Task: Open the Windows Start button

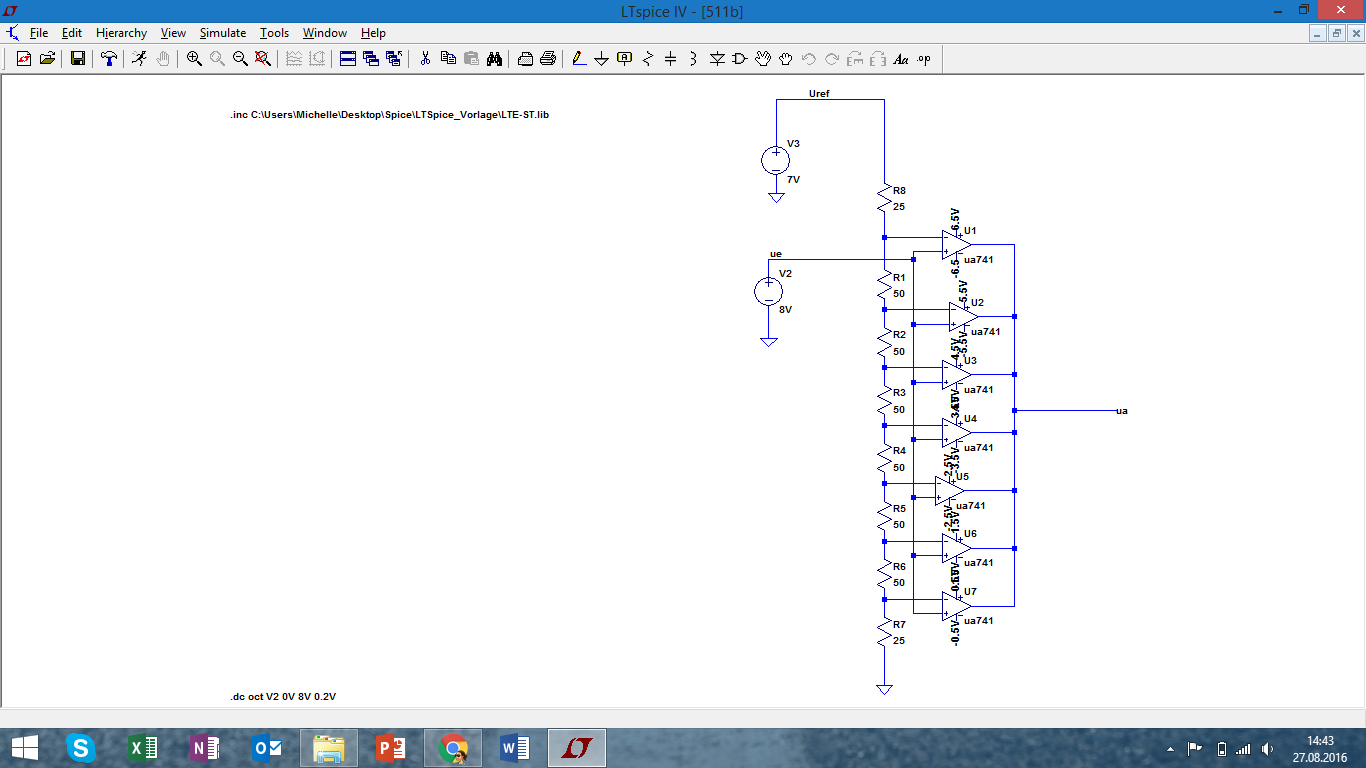Action: [24, 747]
